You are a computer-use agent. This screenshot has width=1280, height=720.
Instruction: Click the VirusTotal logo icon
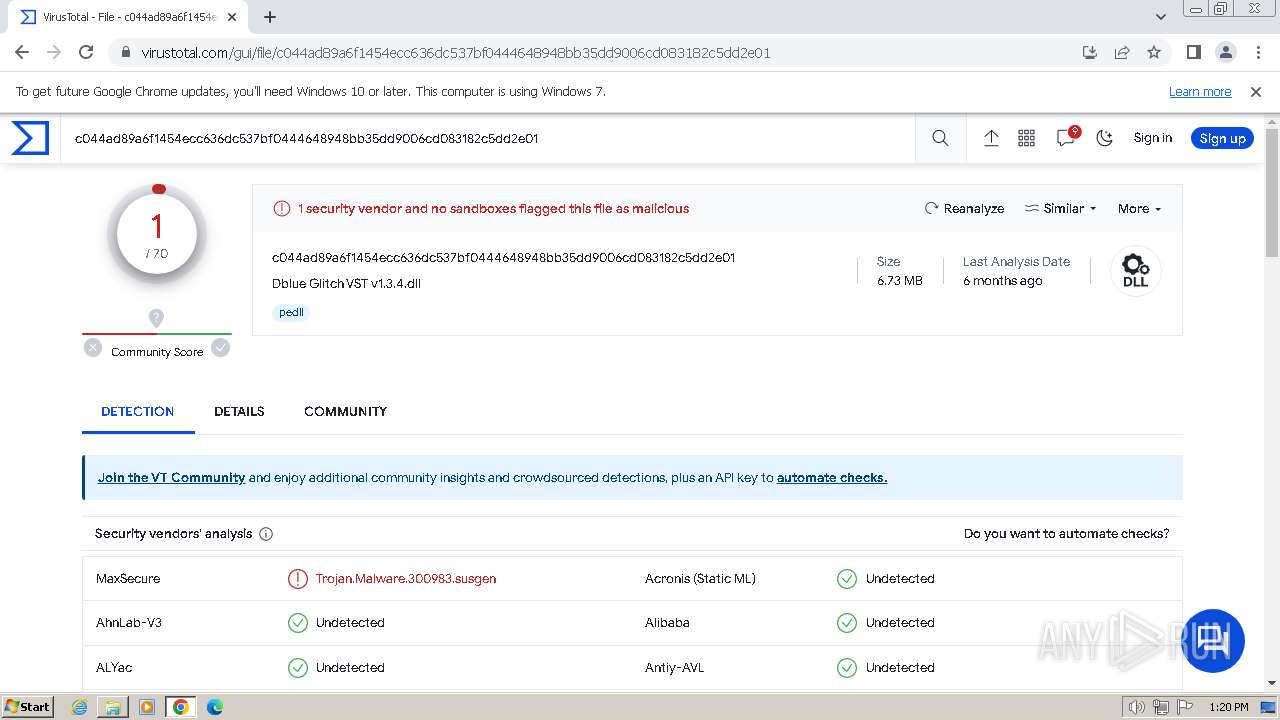tap(30, 138)
